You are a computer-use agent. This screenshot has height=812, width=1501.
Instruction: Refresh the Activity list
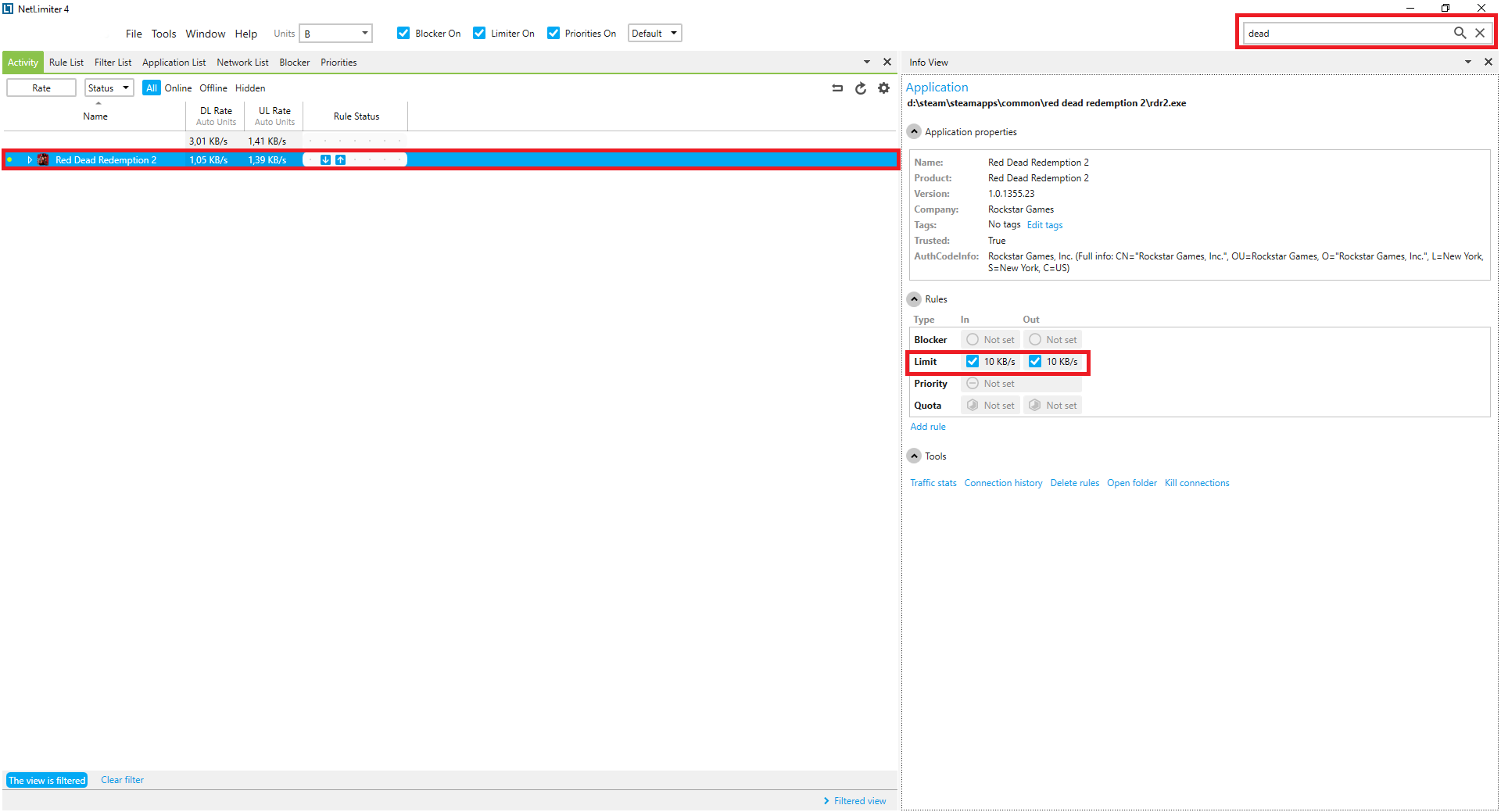[x=861, y=88]
